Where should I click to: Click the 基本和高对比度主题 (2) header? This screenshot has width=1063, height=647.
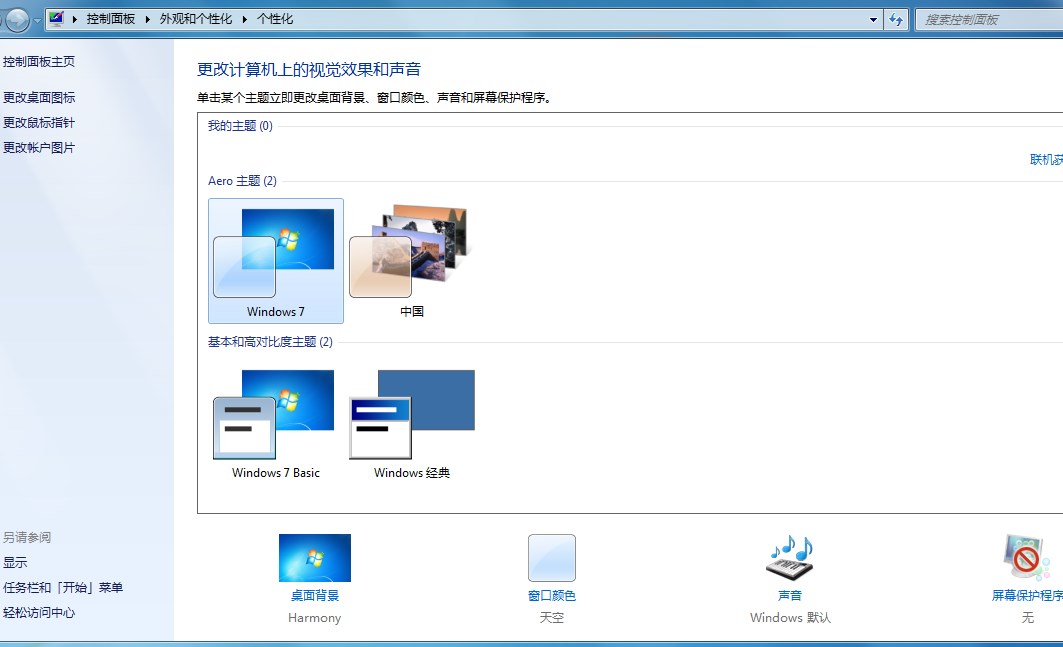270,342
